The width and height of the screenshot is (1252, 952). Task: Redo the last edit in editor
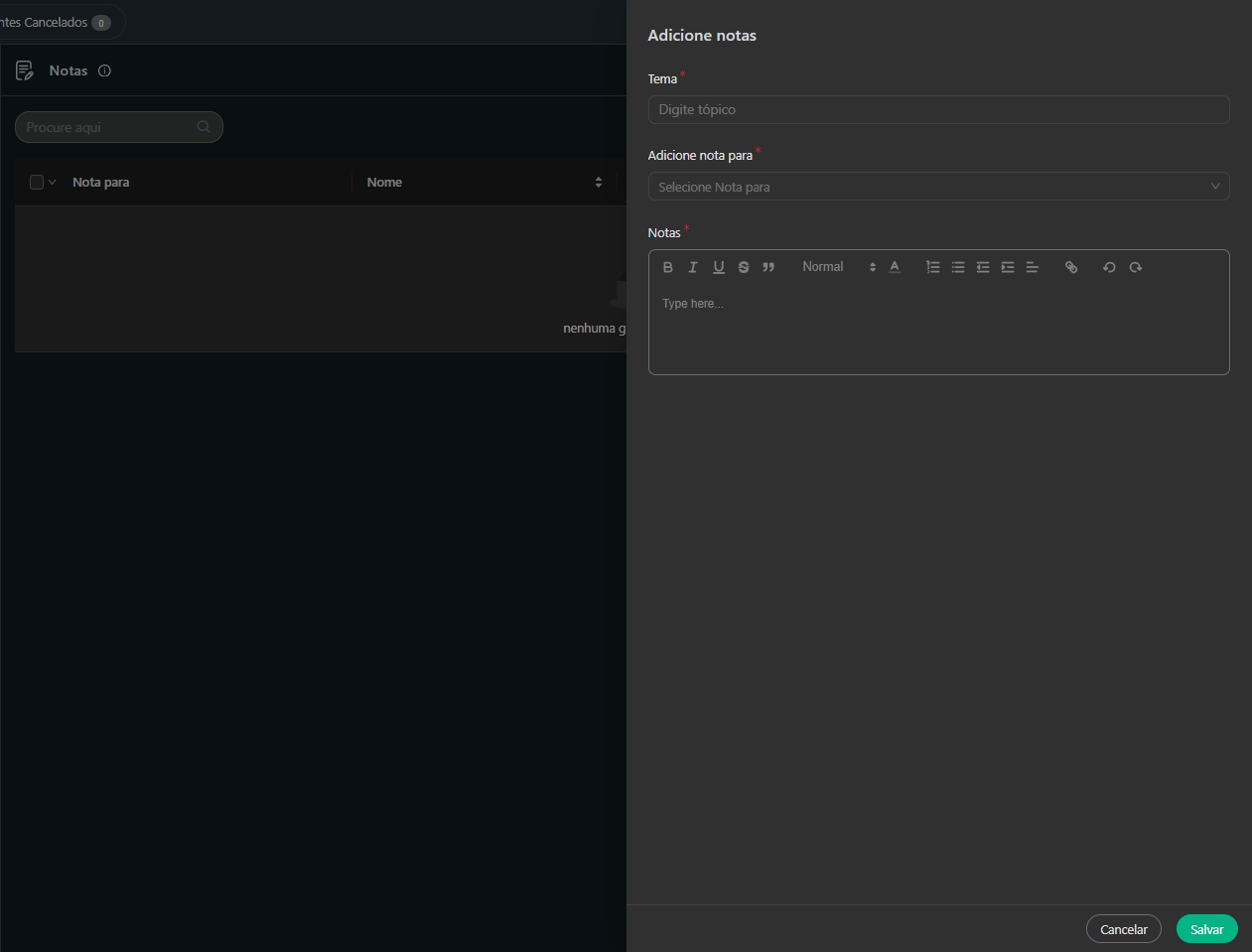tap(1135, 267)
